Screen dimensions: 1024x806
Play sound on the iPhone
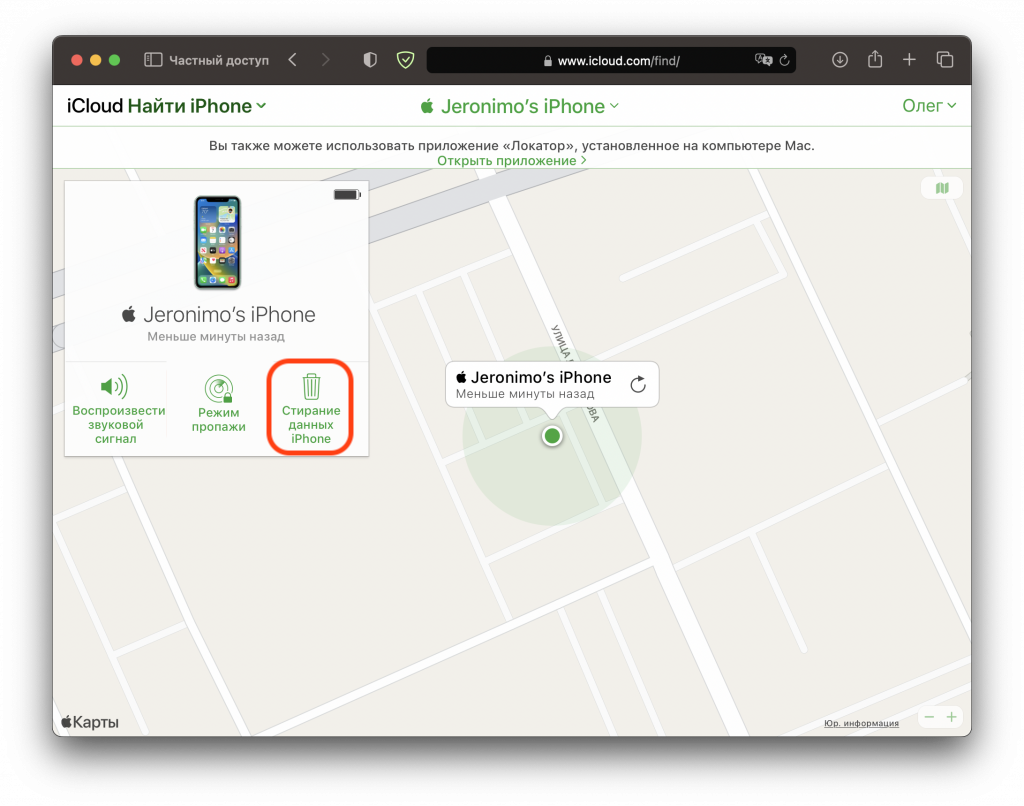(116, 409)
